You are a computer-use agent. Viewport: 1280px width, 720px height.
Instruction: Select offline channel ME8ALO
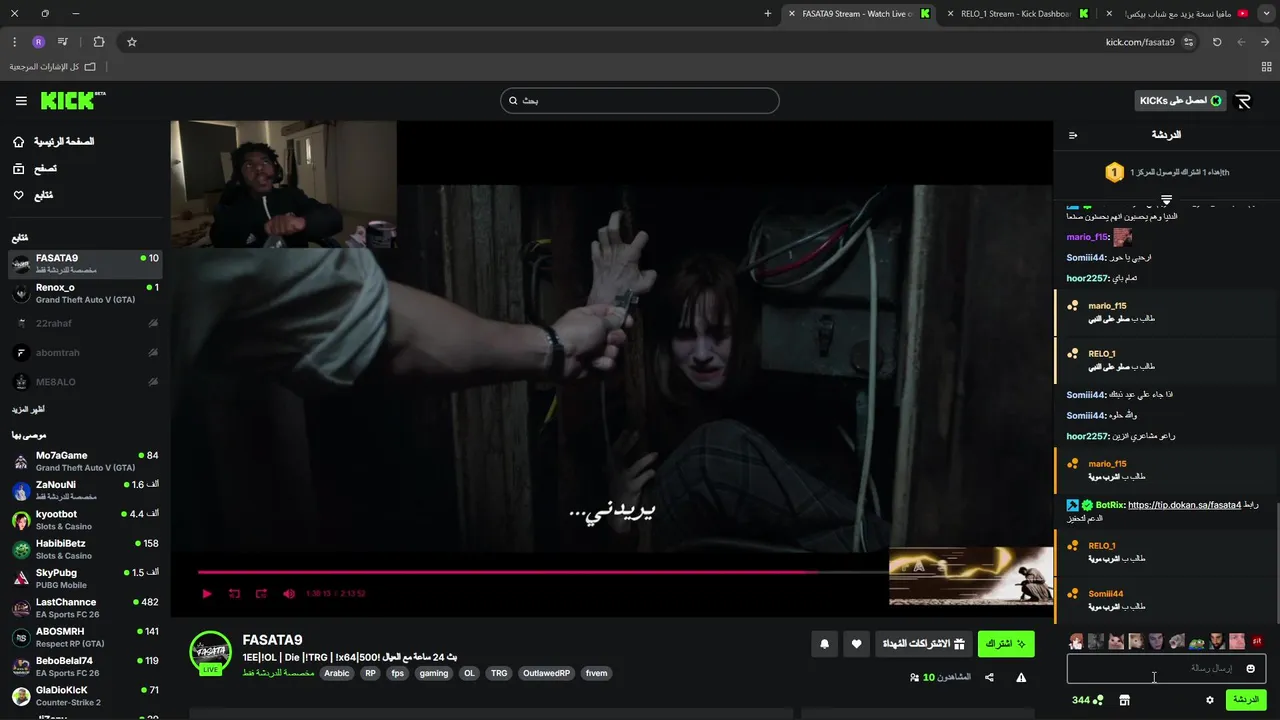point(85,382)
